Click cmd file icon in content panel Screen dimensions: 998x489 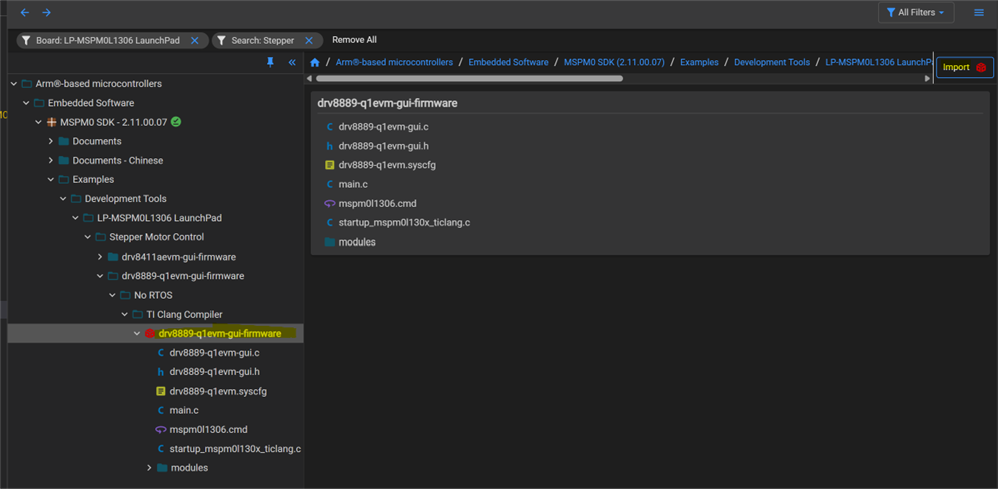330,204
